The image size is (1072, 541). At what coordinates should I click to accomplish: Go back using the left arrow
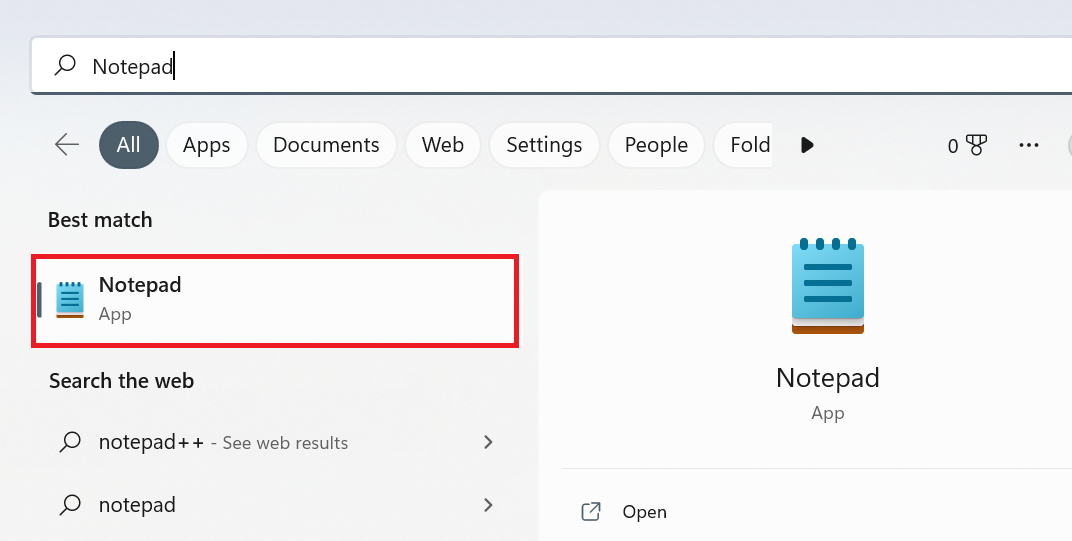point(67,144)
